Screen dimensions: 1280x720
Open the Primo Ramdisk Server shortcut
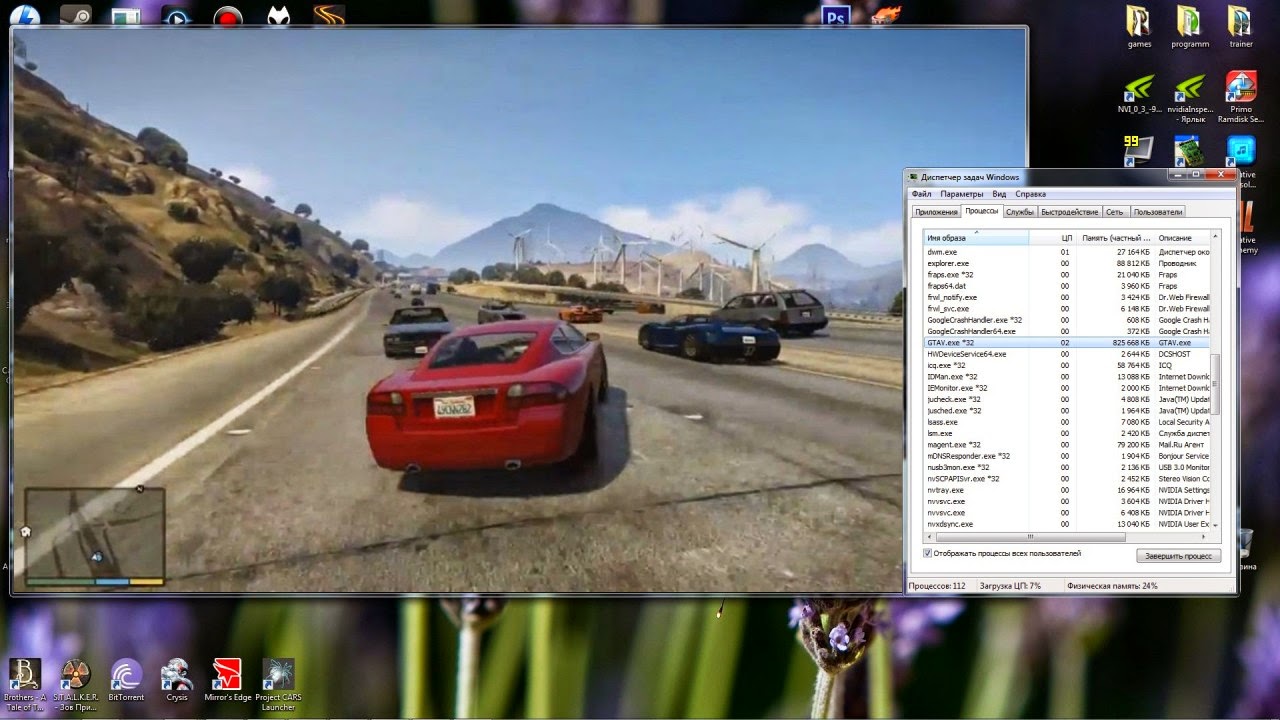coord(1241,97)
